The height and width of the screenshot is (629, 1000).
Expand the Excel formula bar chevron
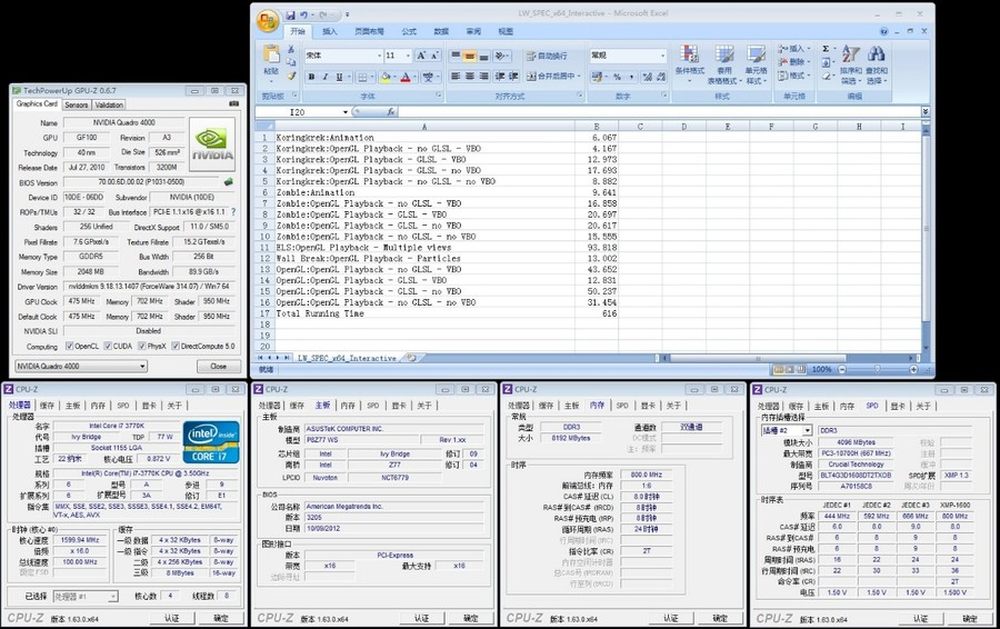[x=925, y=112]
